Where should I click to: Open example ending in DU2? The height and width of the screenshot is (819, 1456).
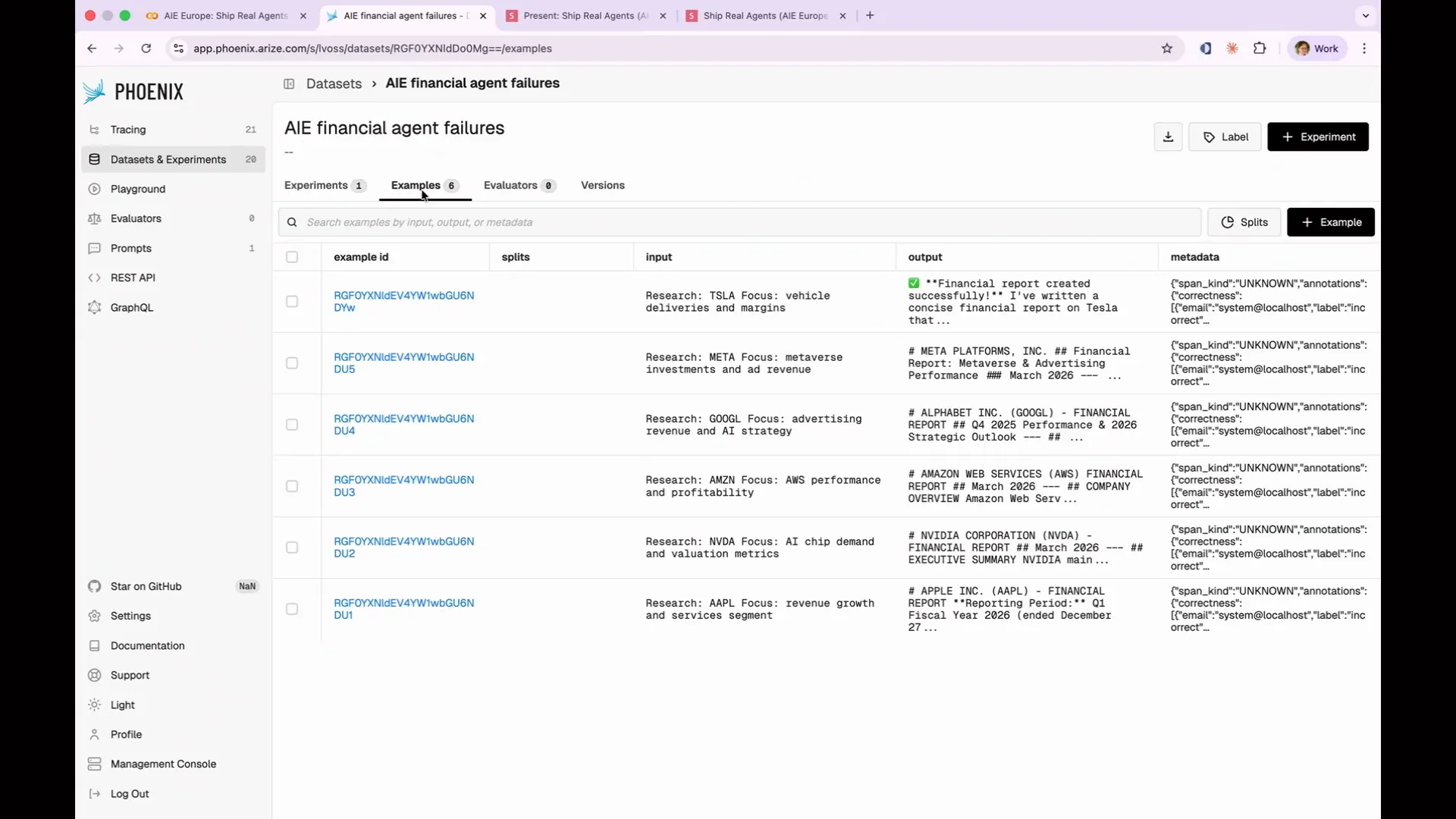[x=404, y=548]
